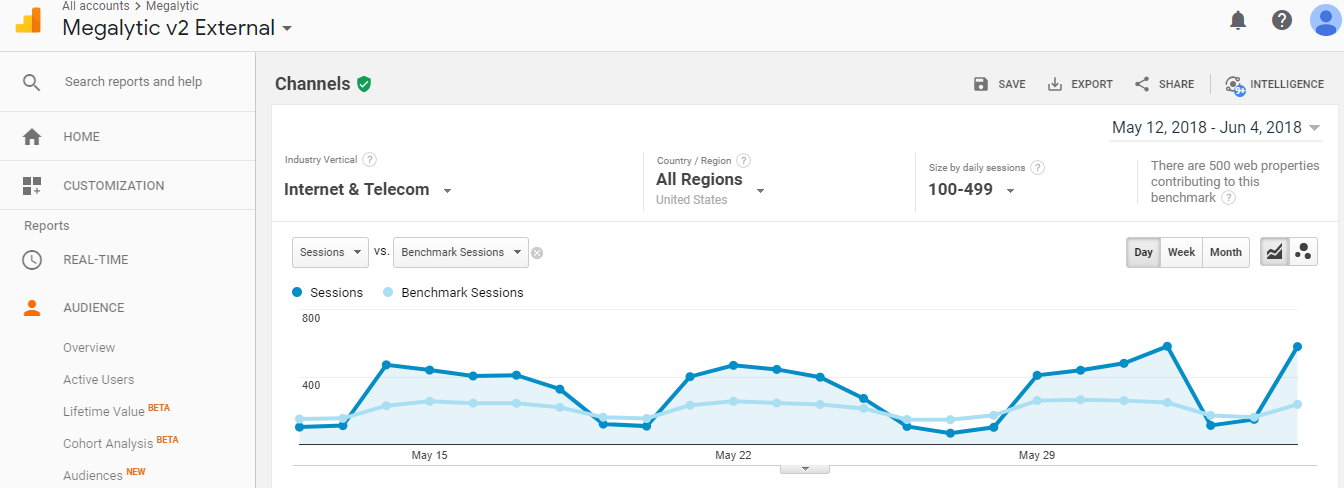Open the Cohort Analysis report
1344x488 pixels.
(108, 444)
